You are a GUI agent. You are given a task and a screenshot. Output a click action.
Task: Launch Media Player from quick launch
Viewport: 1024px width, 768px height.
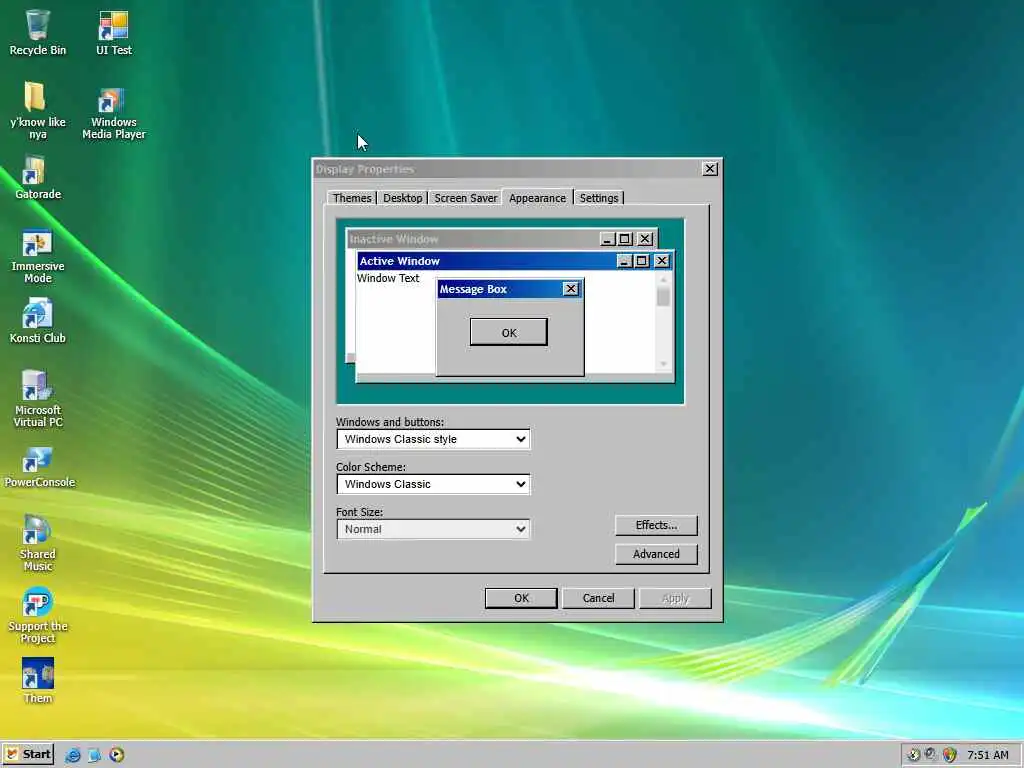[x=116, y=755]
